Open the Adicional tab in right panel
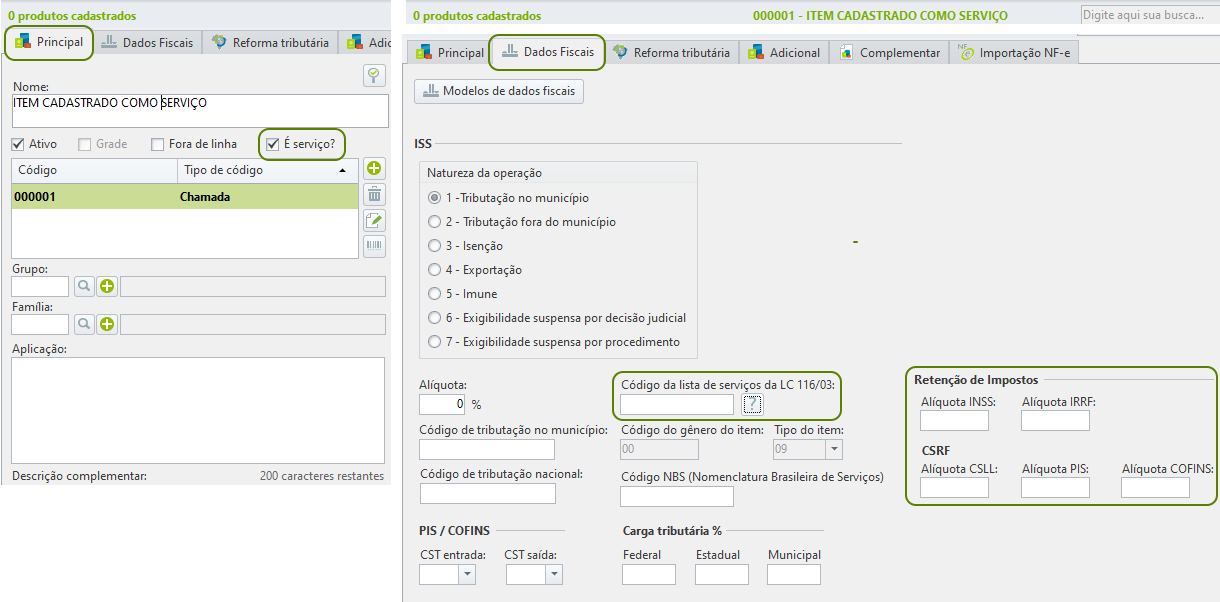Viewport: 1220px width, 602px height. pyautogui.click(x=784, y=53)
